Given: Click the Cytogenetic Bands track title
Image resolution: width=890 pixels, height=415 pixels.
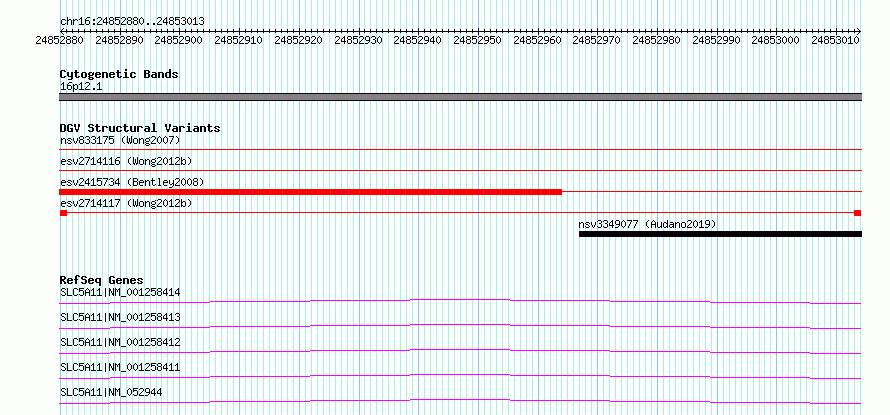Looking at the screenshot, I should [119, 74].
